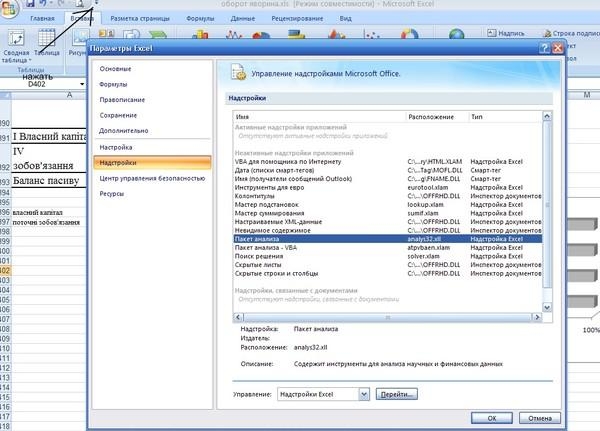600x431 pixels.
Task: Select Надстройки in options sidebar
Action: point(152,163)
